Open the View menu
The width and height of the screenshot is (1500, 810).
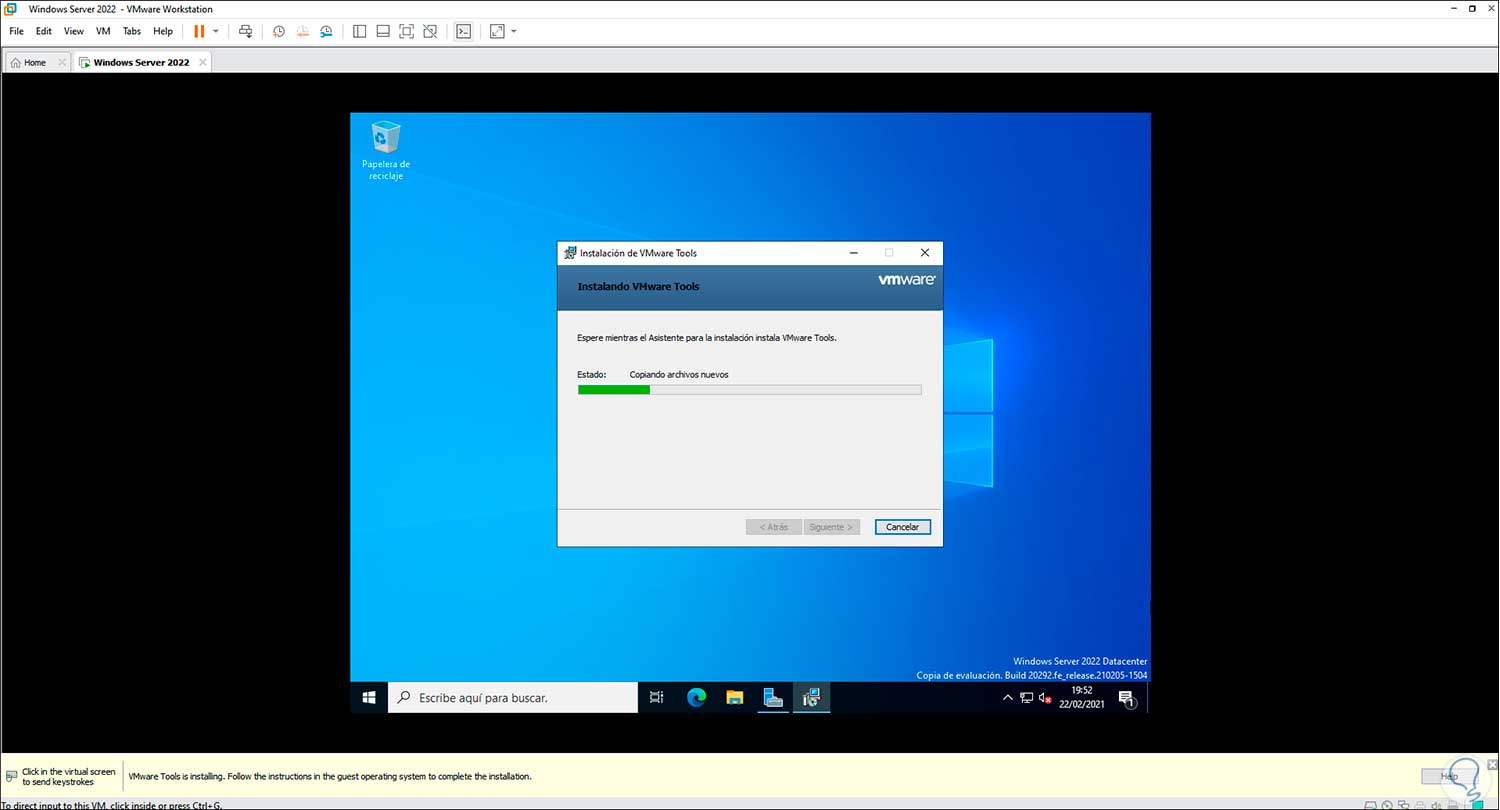(x=74, y=31)
